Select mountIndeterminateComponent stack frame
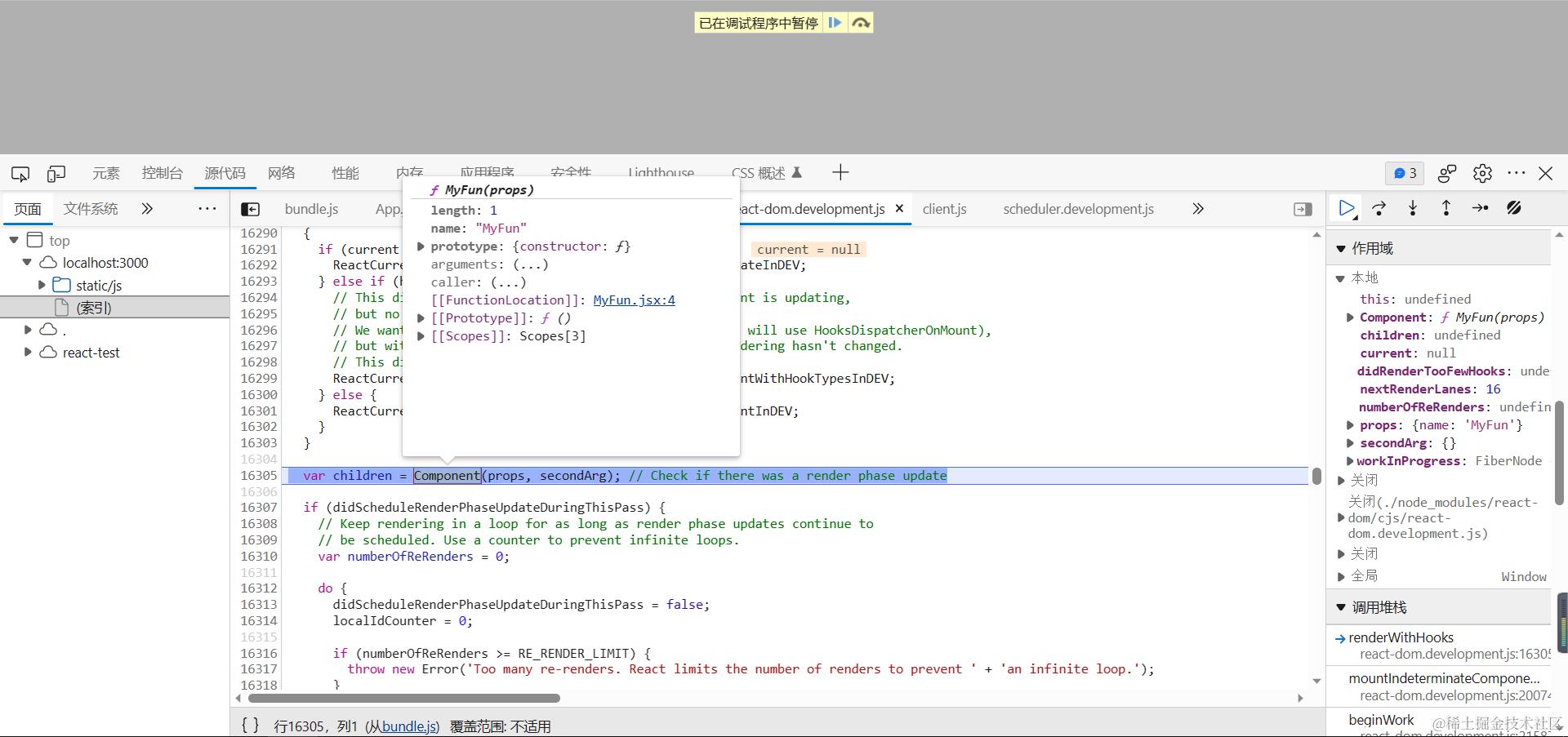 pyautogui.click(x=1439, y=686)
